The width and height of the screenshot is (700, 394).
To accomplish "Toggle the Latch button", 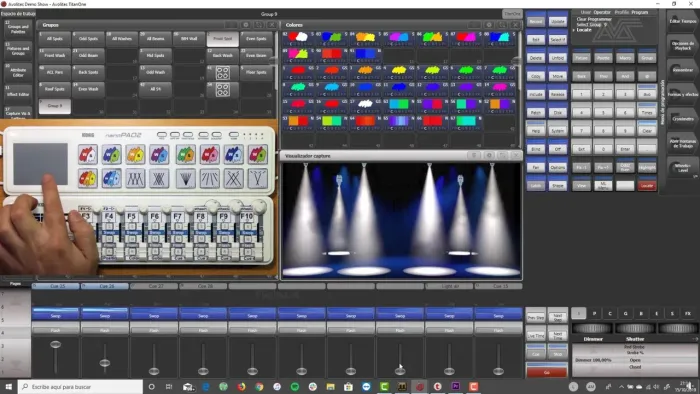I will tap(536, 186).
